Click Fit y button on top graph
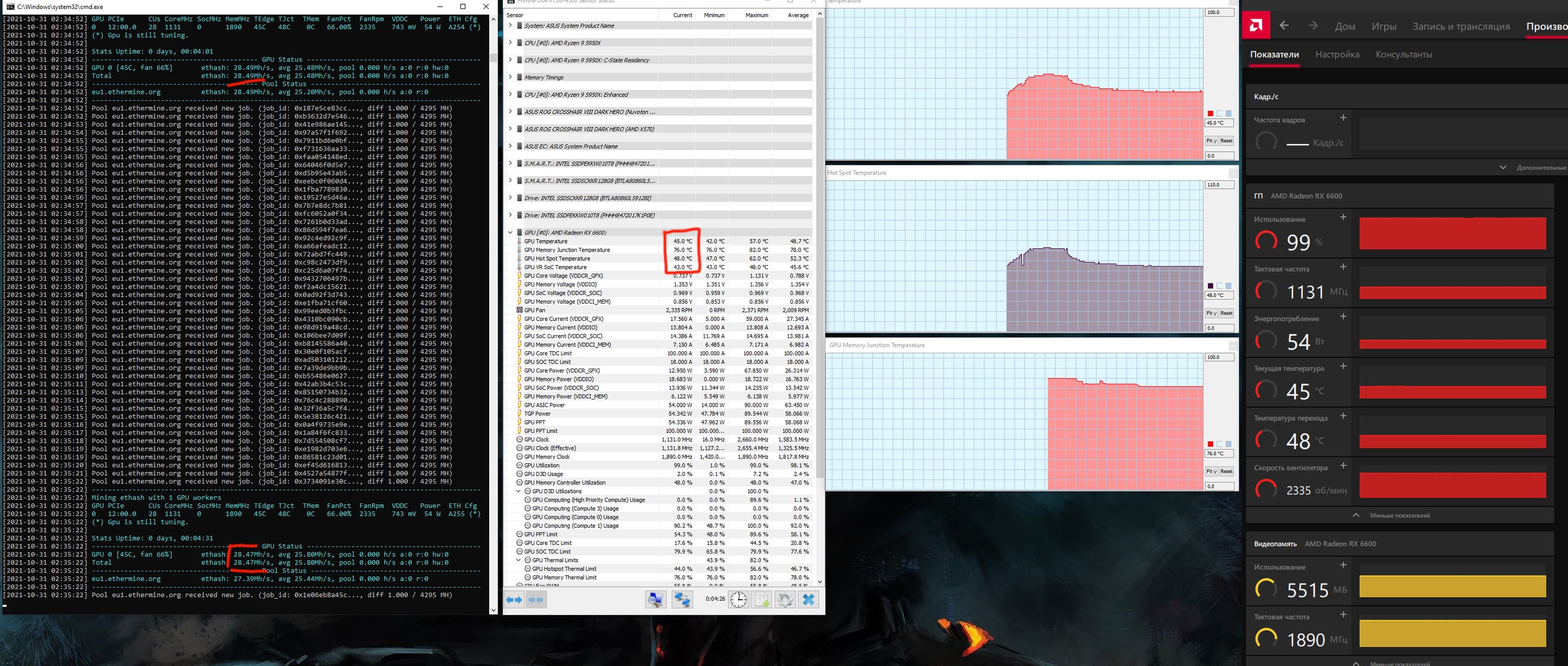This screenshot has width=1568, height=666. pos(1210,141)
